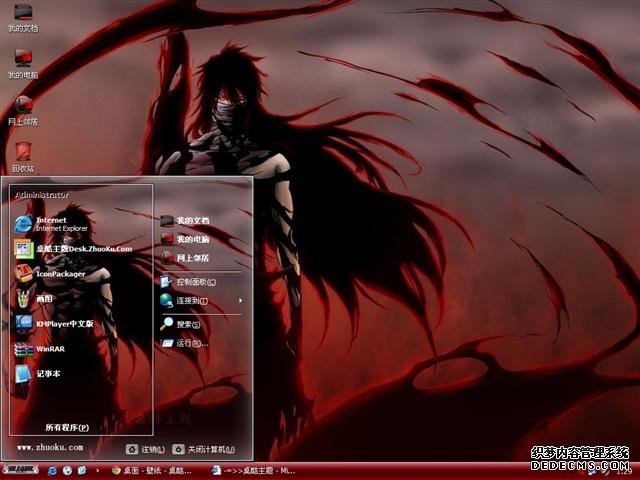This screenshot has height=480, width=640.
Task: Launch Internet Explorer from the start menu
Action: pyautogui.click(x=52, y=224)
